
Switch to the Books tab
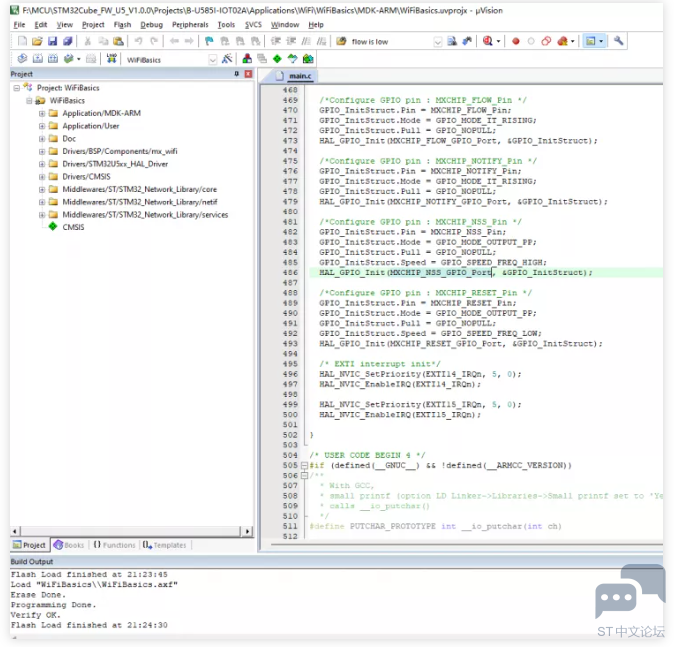pyautogui.click(x=69, y=545)
